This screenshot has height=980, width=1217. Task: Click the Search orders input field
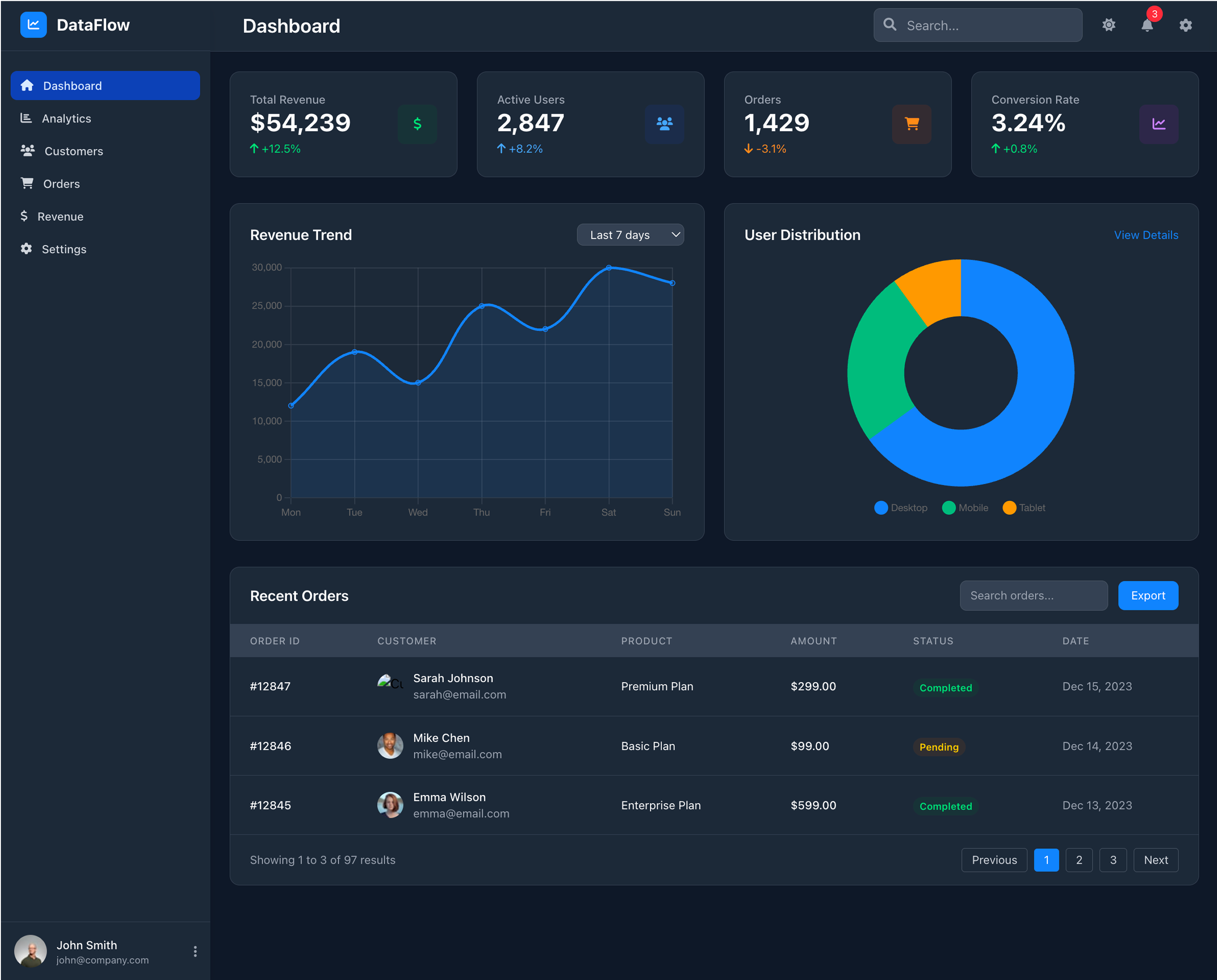(1033, 595)
